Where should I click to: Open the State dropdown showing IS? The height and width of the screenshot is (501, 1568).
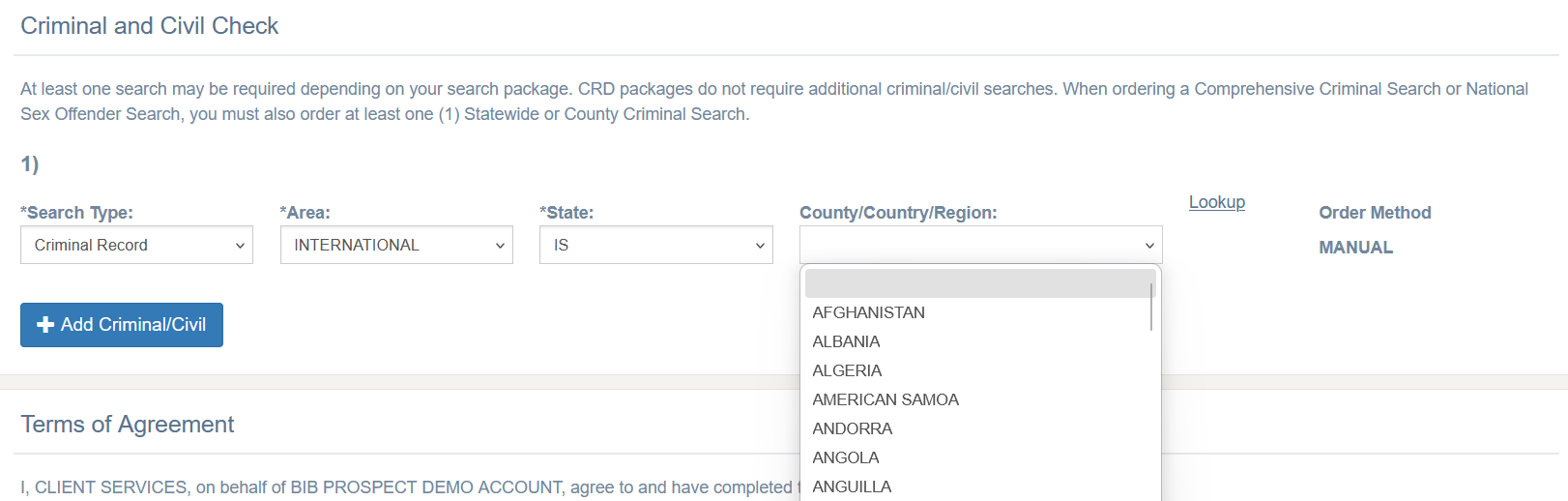655,245
